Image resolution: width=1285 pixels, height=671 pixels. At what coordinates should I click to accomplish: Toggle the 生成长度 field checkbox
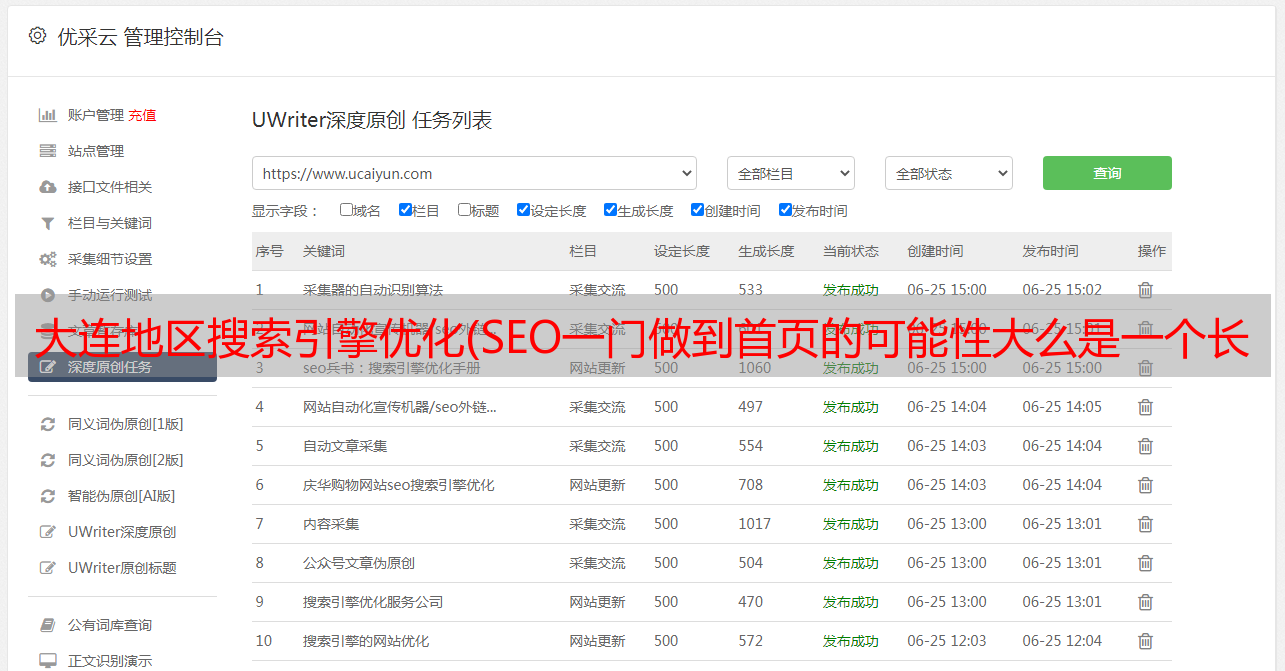pyautogui.click(x=610, y=210)
